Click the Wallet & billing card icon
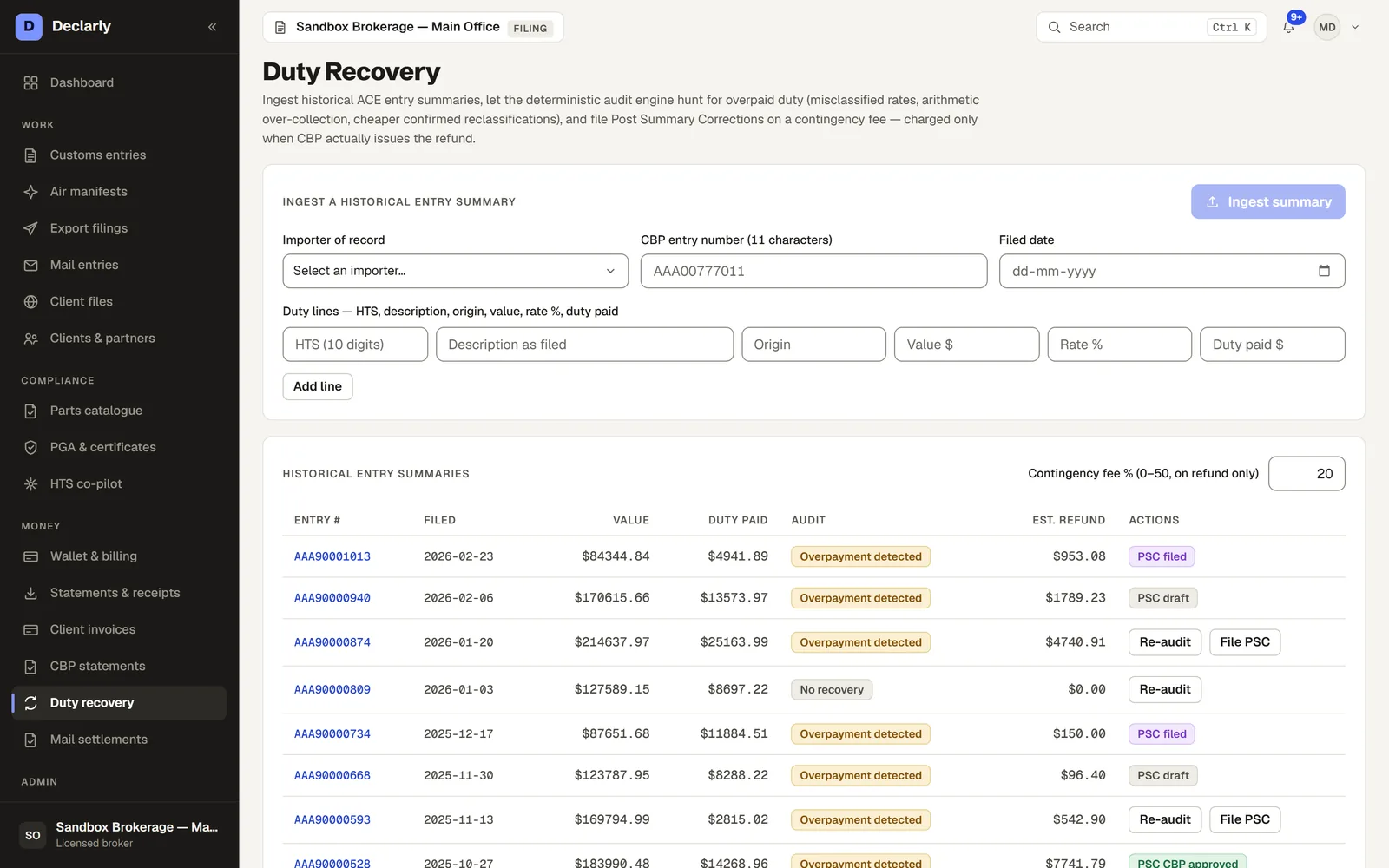The height and width of the screenshot is (868, 1389). coord(30,556)
